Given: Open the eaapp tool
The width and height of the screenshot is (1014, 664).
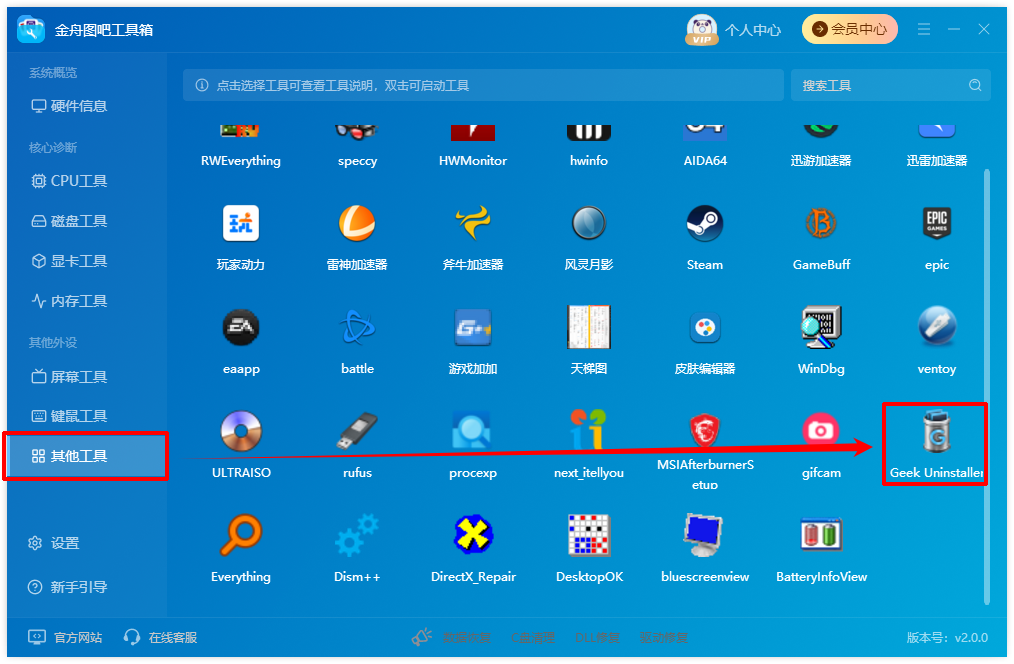Looking at the screenshot, I should [x=241, y=327].
